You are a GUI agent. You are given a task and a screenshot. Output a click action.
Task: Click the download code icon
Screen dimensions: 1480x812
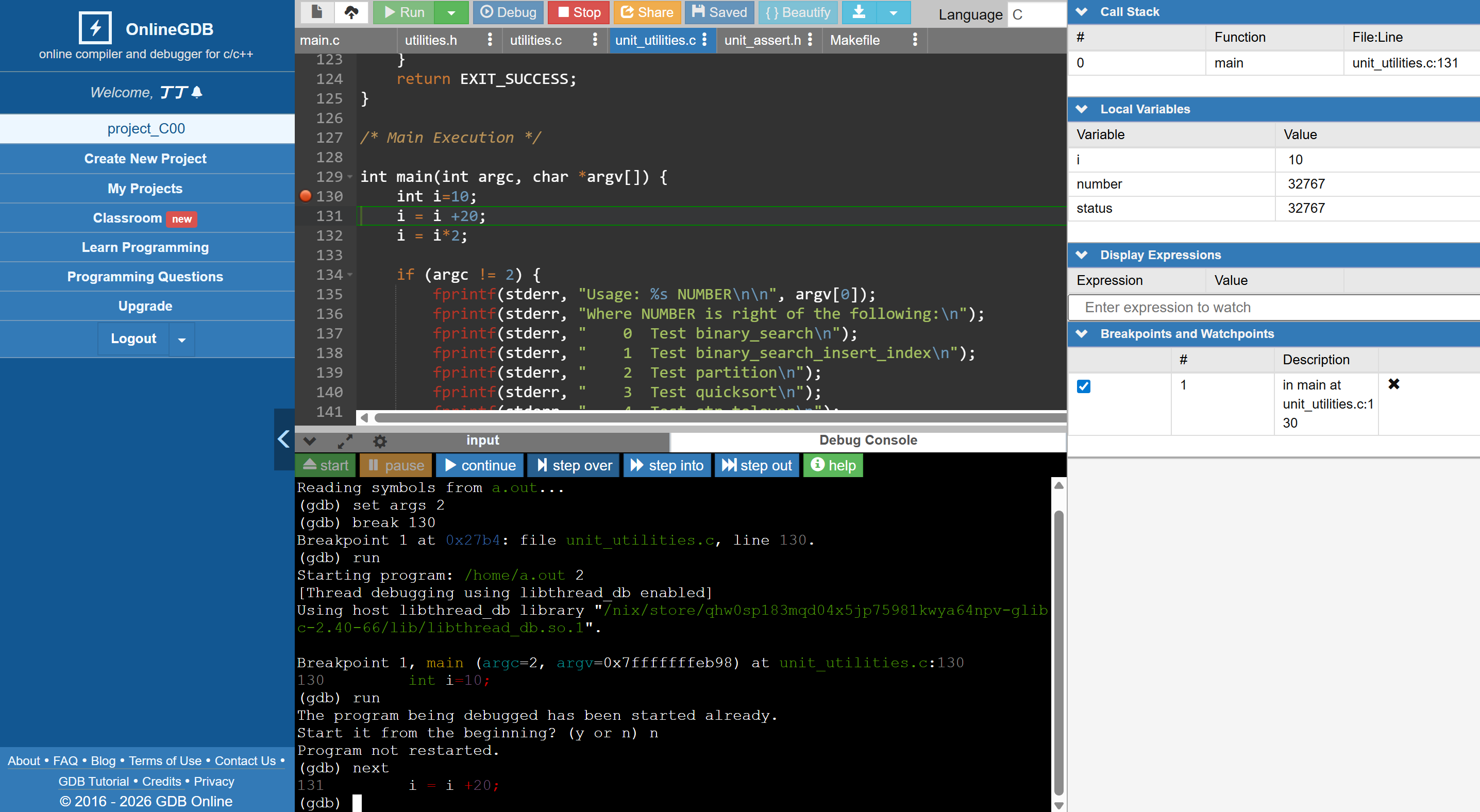859,12
